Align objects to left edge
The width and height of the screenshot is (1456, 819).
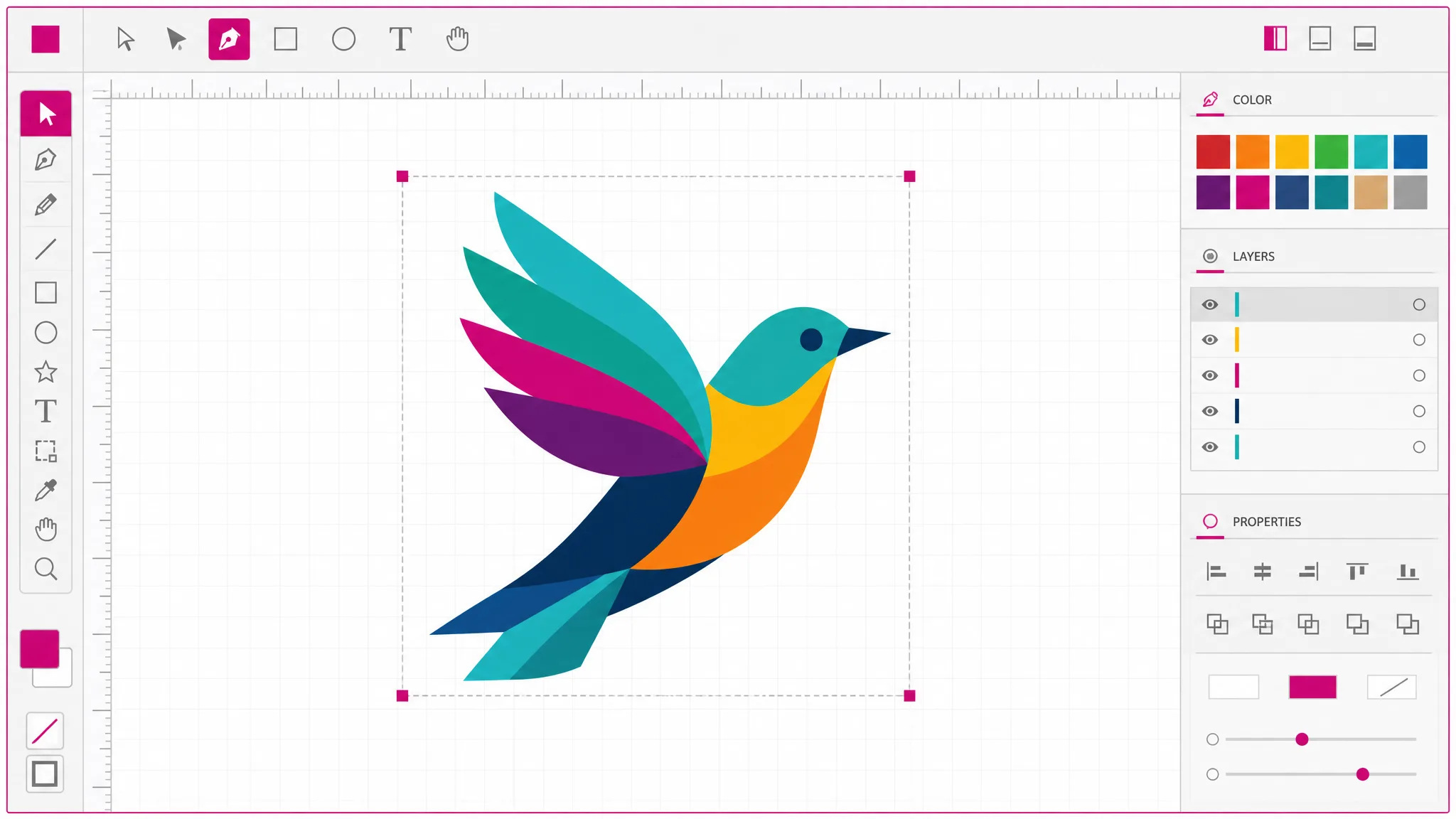tap(1216, 572)
